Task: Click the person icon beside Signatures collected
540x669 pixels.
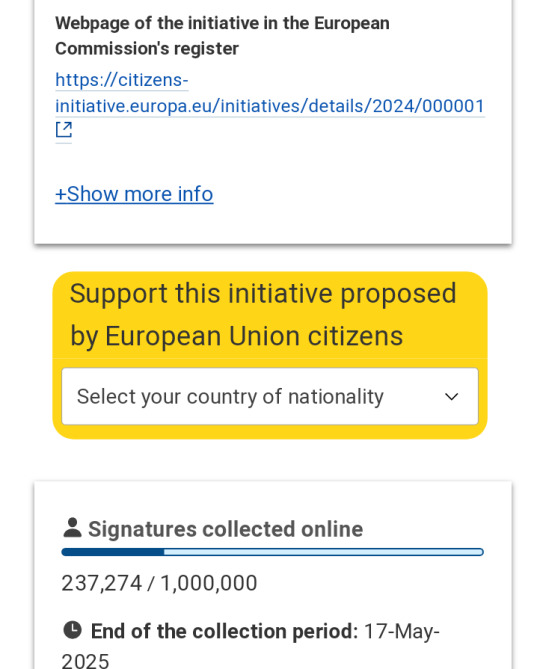Action: [x=72, y=528]
